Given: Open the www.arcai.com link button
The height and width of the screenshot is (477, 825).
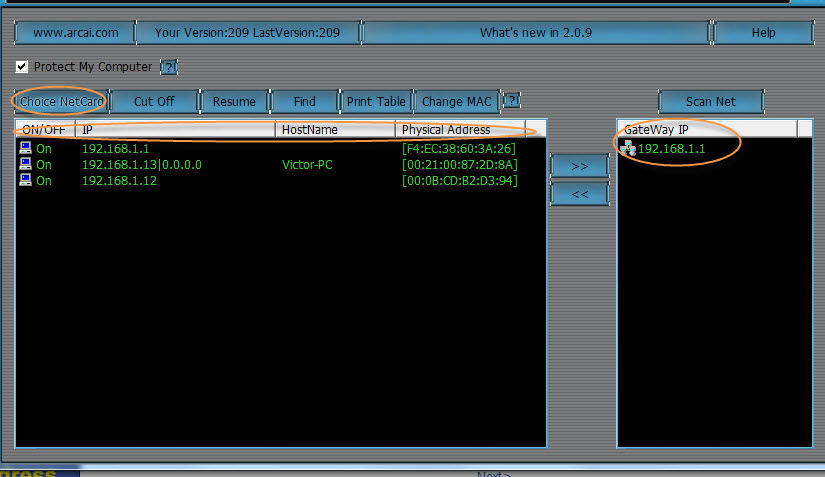Looking at the screenshot, I should 75,33.
